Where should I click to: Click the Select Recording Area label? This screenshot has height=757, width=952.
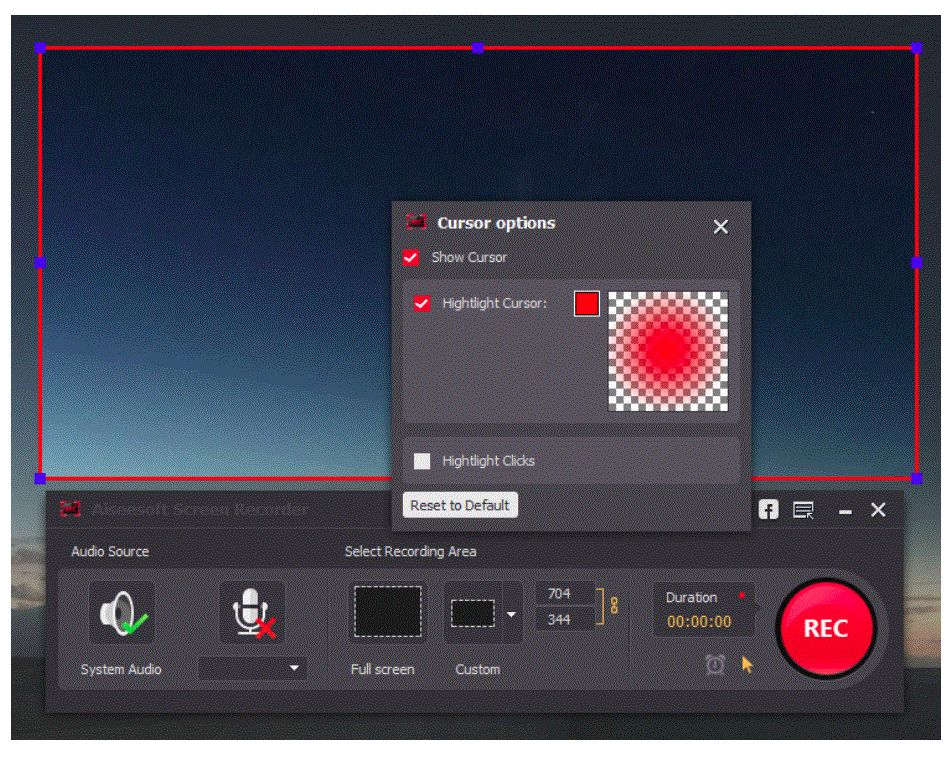pos(410,551)
